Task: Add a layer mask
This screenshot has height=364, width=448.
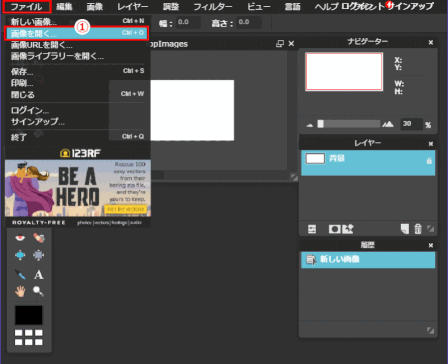Action: pyautogui.click(x=334, y=229)
